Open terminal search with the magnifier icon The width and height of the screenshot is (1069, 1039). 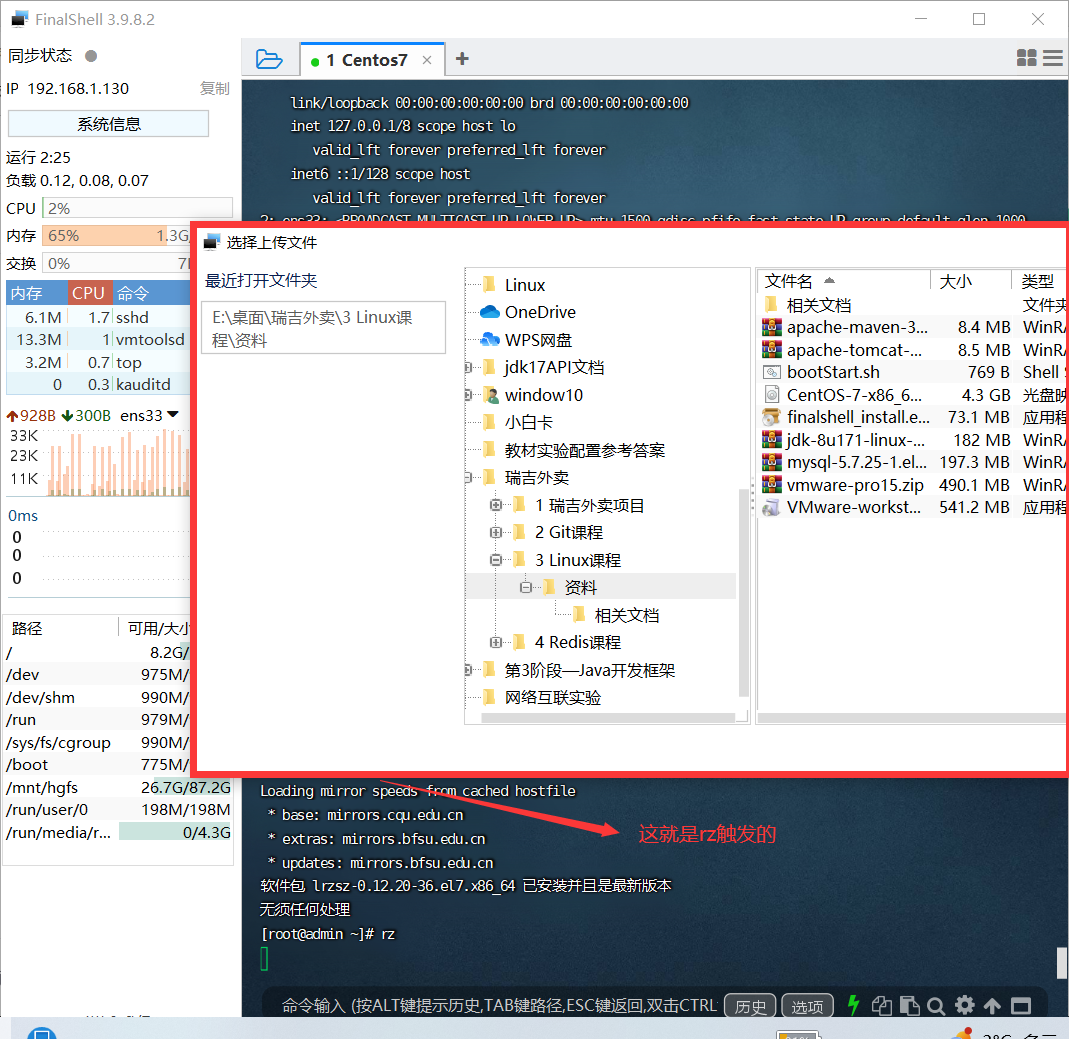point(936,1006)
